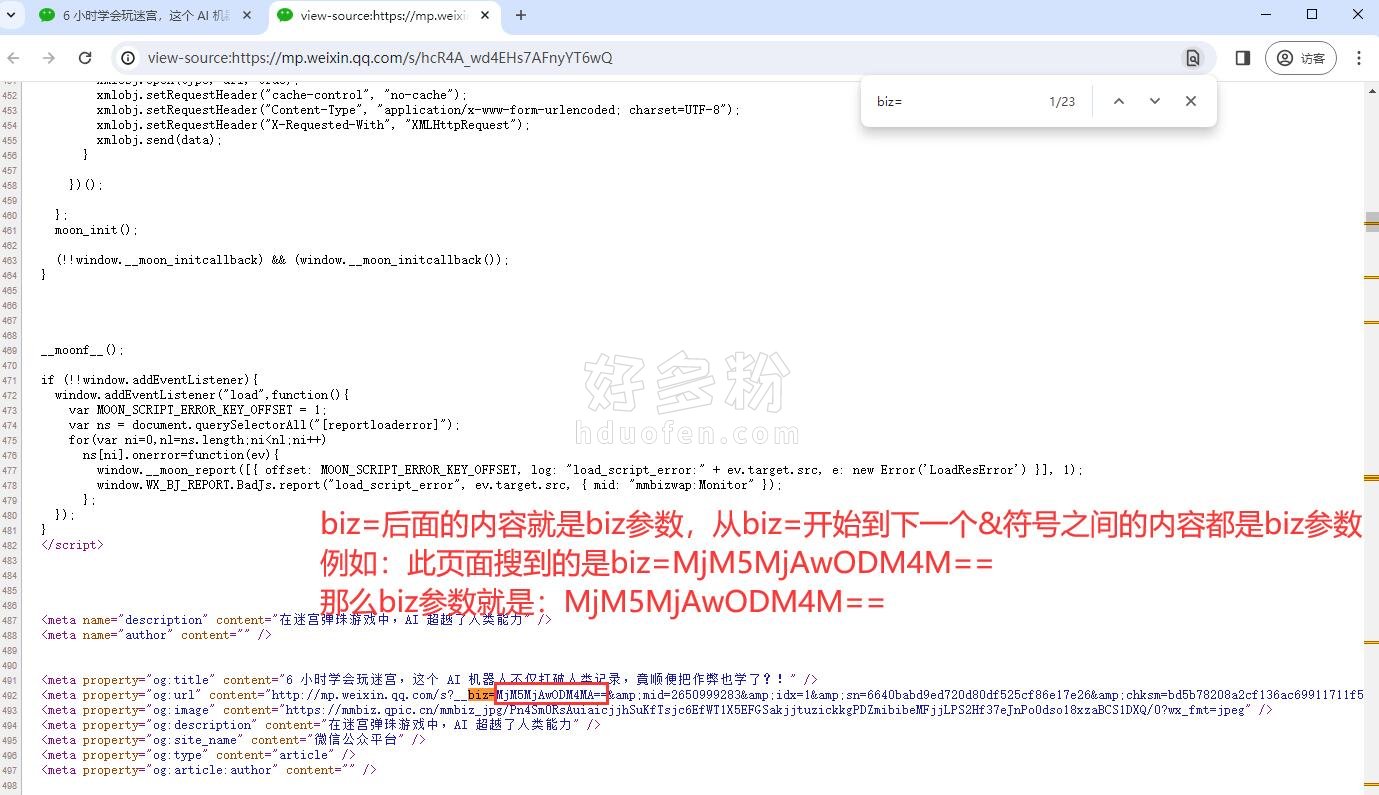Viewport: 1379px width, 795px height.
Task: Close the '6 小时学会玩迷宫' tab
Action: (x=247, y=15)
